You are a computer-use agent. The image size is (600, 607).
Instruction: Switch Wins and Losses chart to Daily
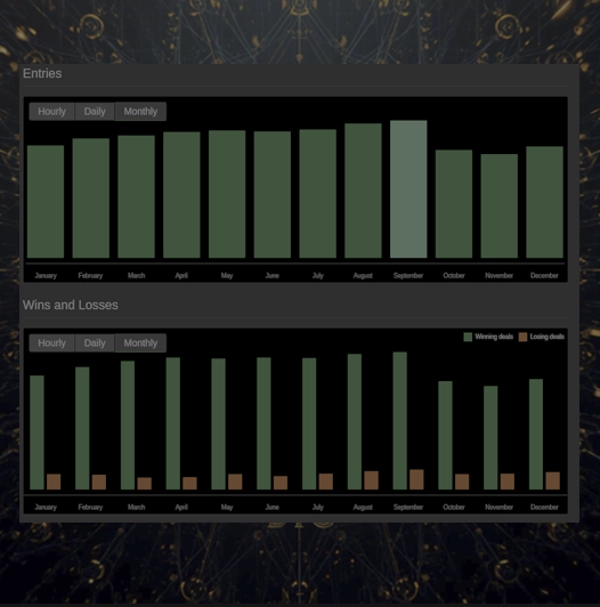[94, 343]
